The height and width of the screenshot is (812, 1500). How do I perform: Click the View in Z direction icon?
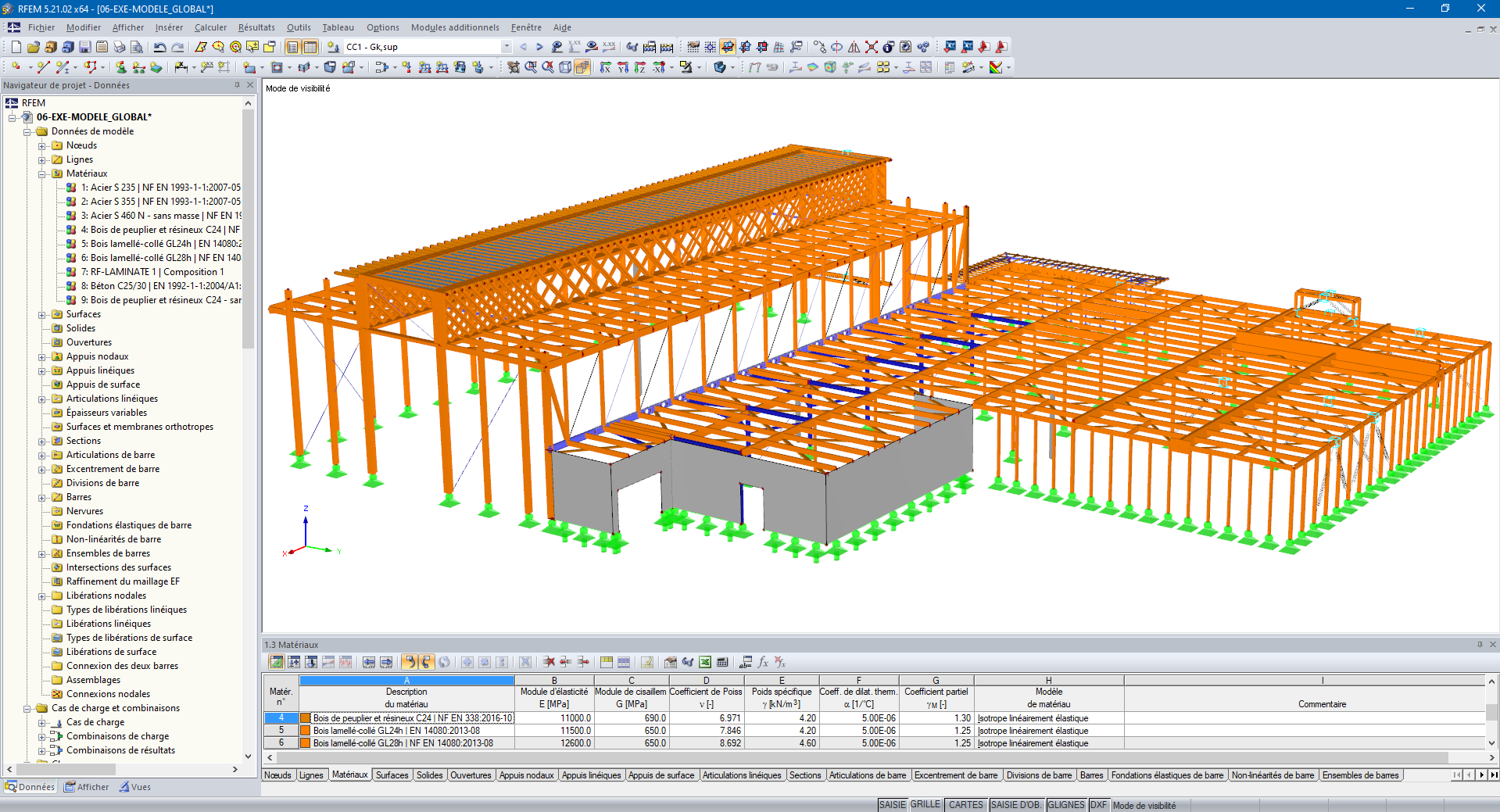(639, 67)
